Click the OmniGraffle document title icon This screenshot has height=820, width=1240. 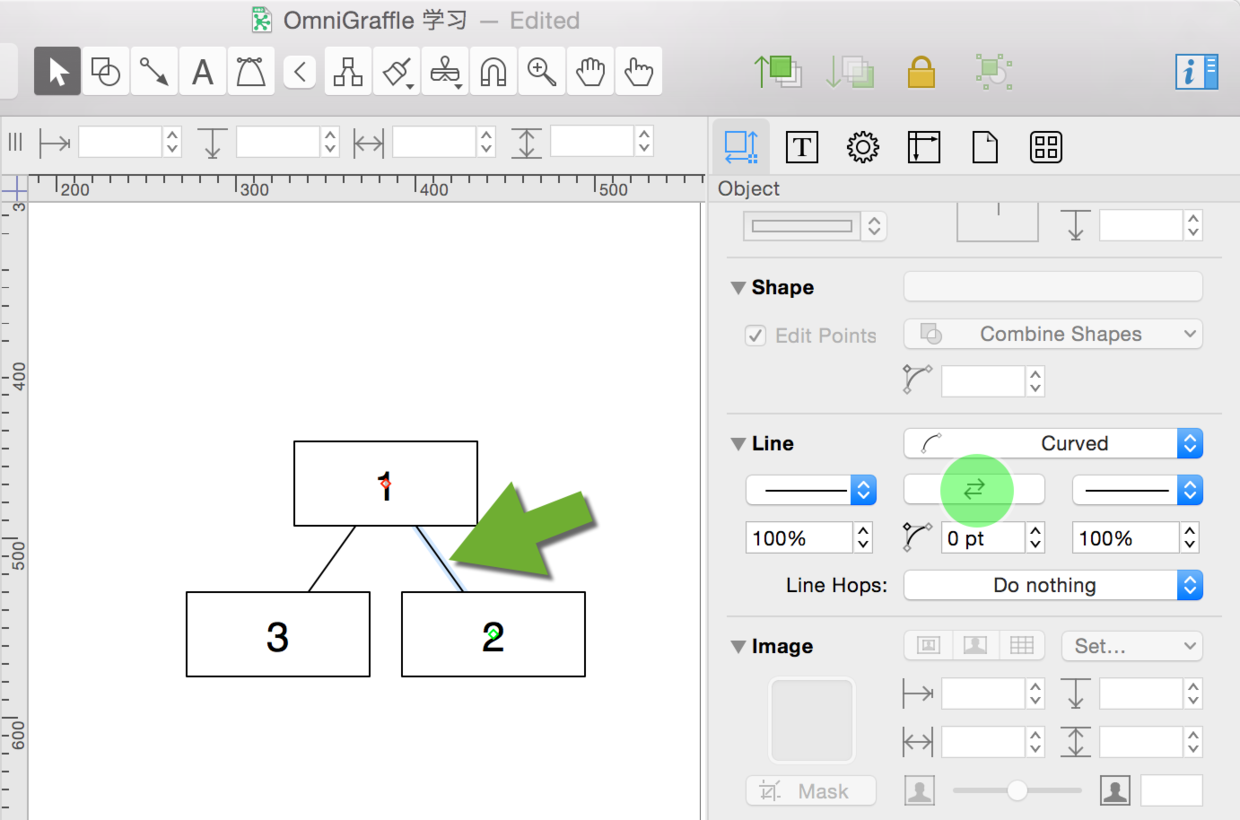click(x=261, y=20)
